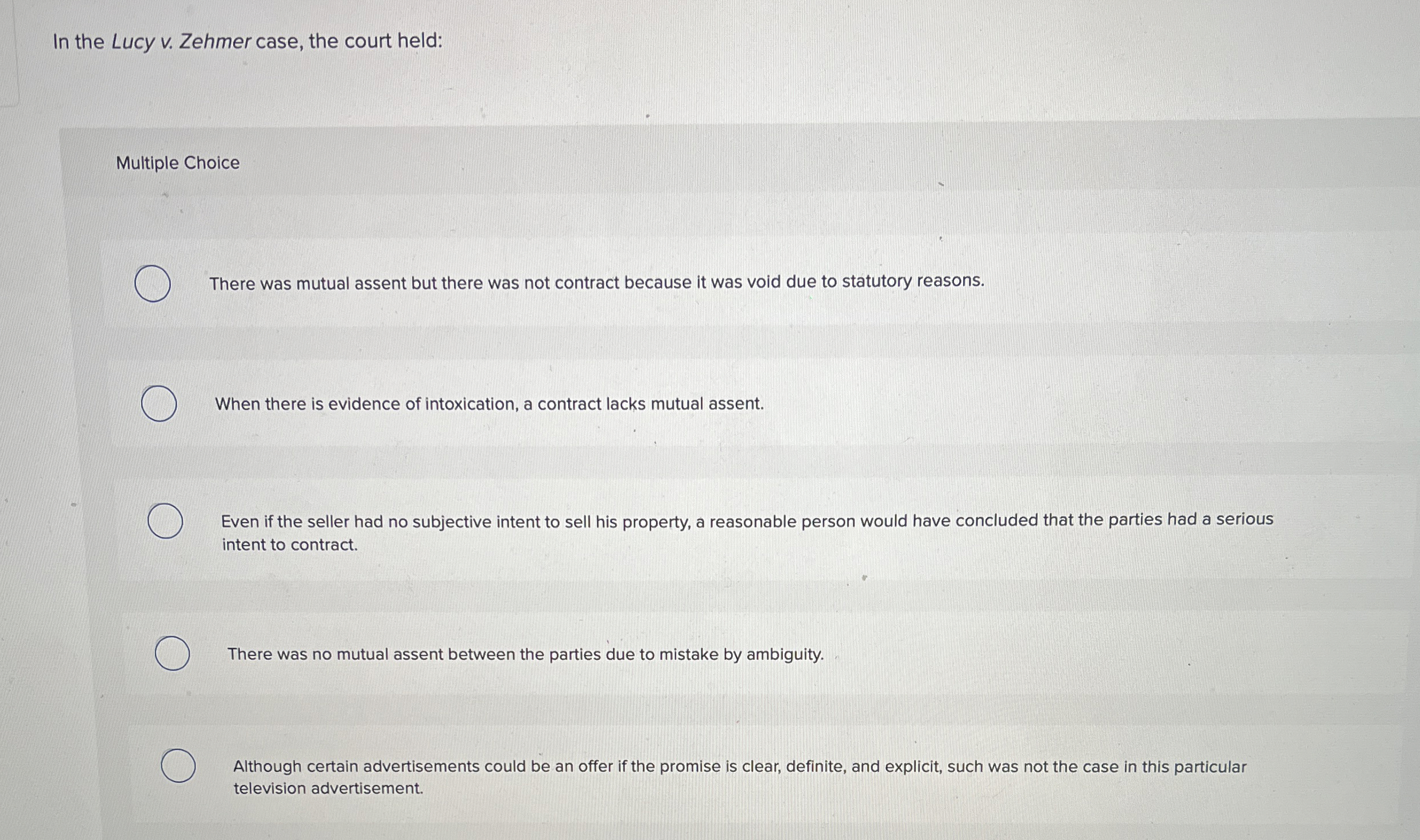The image size is (1420, 840).
Task: Click the Multiple Choice label
Action: tap(177, 164)
